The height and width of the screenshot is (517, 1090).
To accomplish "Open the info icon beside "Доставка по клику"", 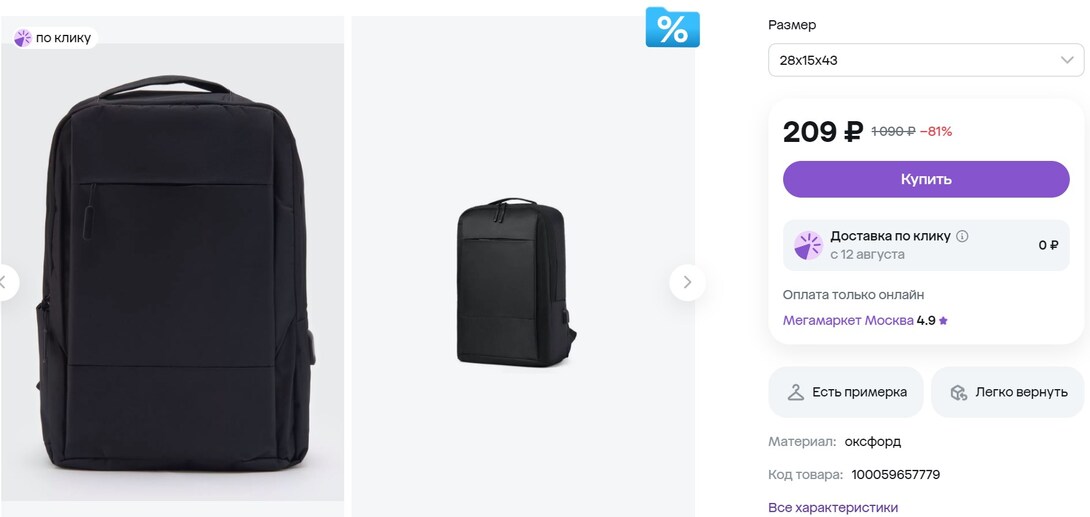I will [x=962, y=236].
